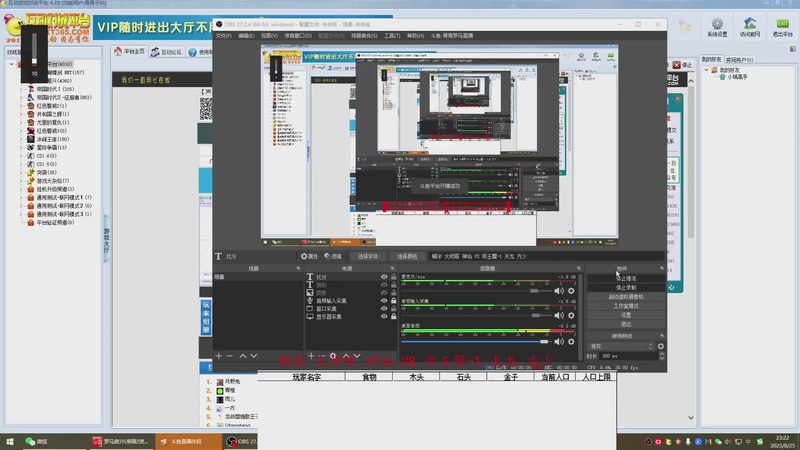Switch to 平台主页 tab
The height and width of the screenshot is (450, 800).
tap(129, 52)
